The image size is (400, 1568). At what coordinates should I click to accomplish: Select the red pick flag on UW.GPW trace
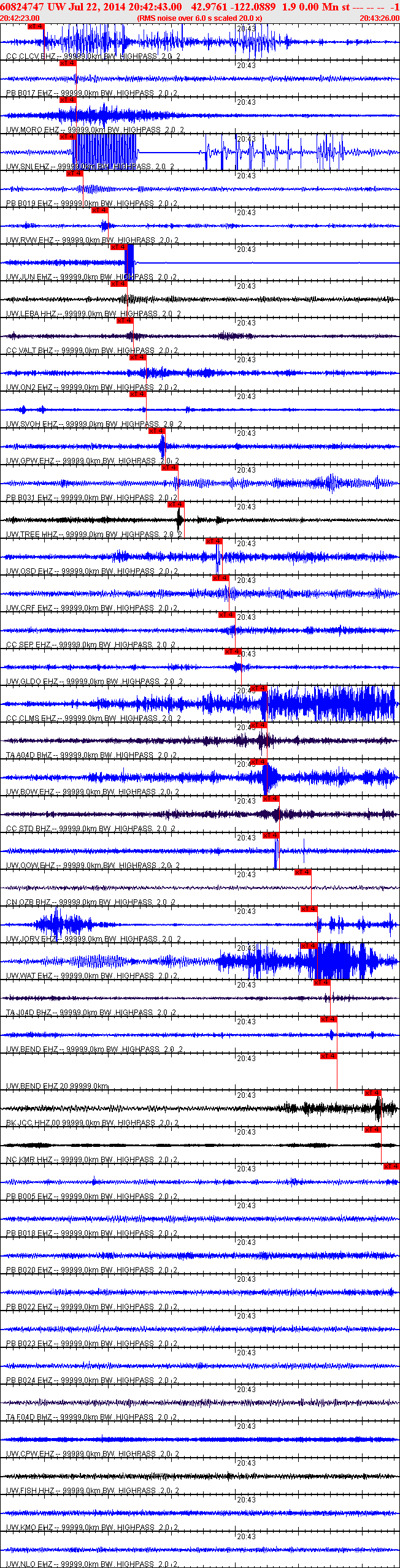pos(156,431)
